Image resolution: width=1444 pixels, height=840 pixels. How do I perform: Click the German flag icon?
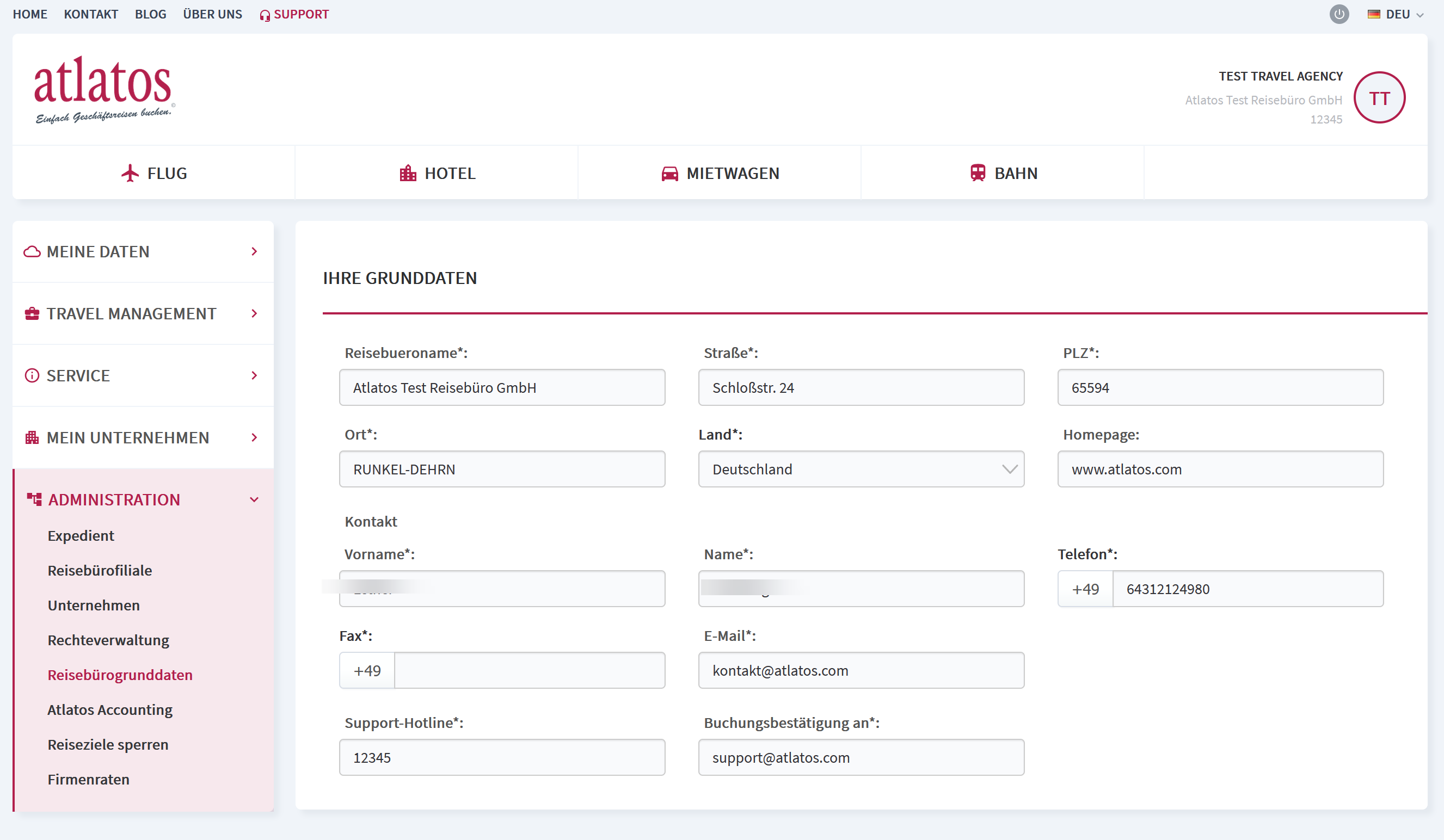coord(1374,14)
